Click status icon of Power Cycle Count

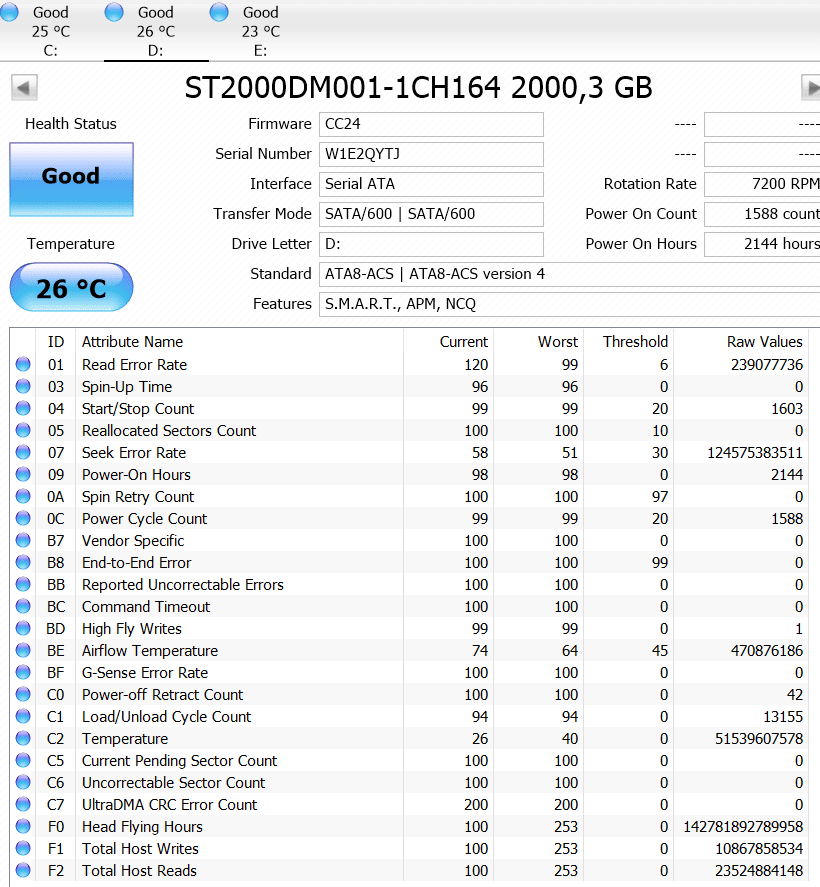tap(23, 518)
